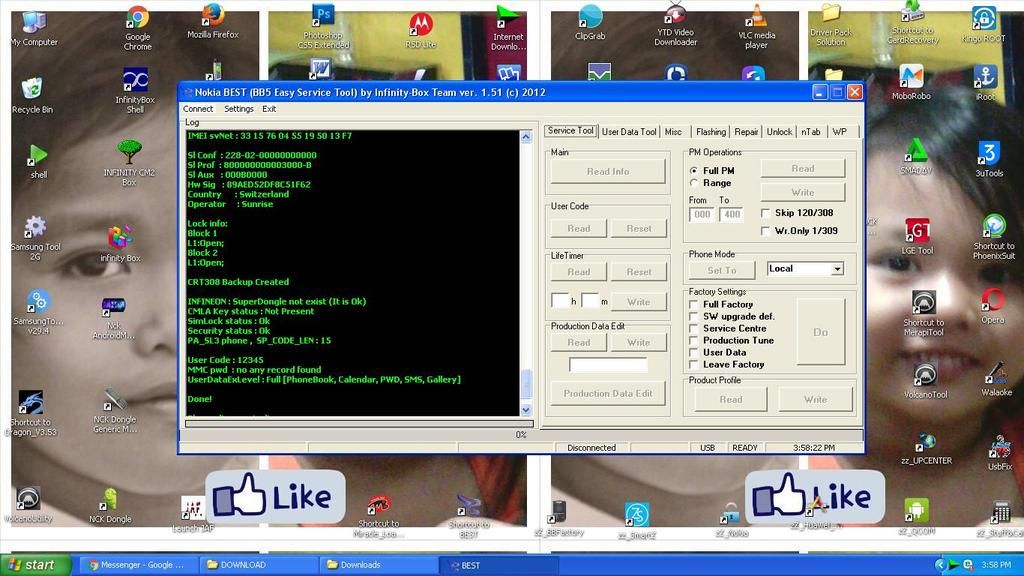
Task: Switch to the Unlock tab
Action: pos(779,131)
